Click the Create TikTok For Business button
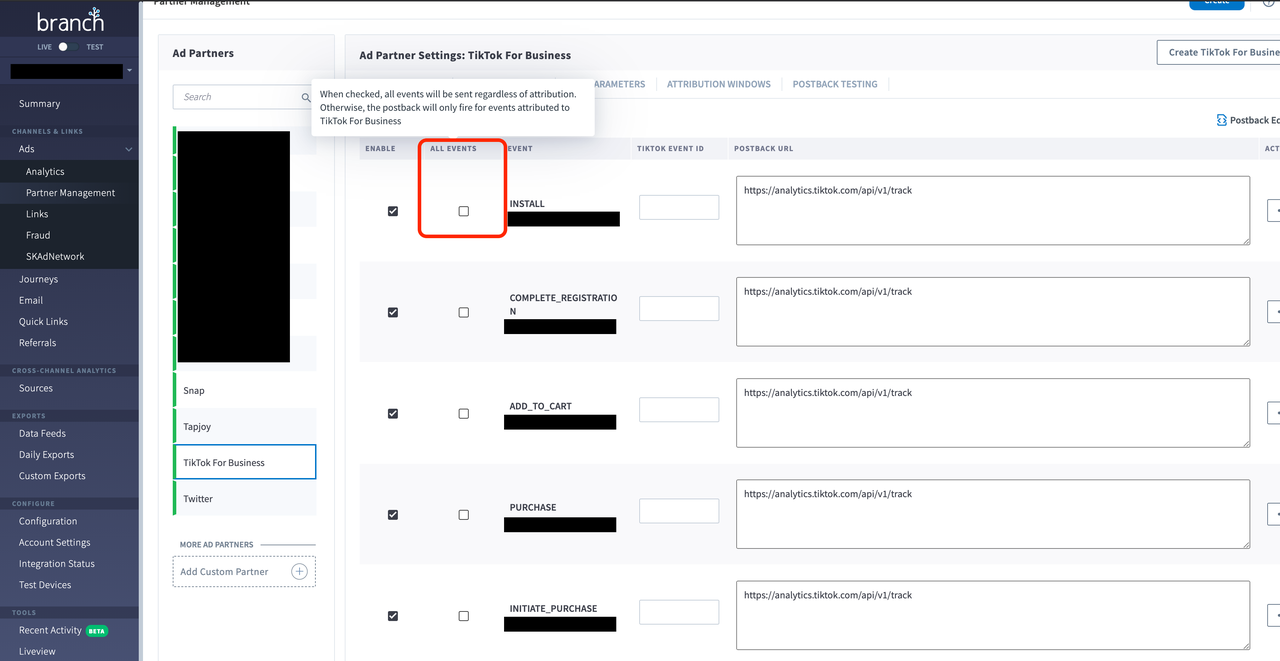Viewport: 1280px width, 661px height. (x=1217, y=52)
